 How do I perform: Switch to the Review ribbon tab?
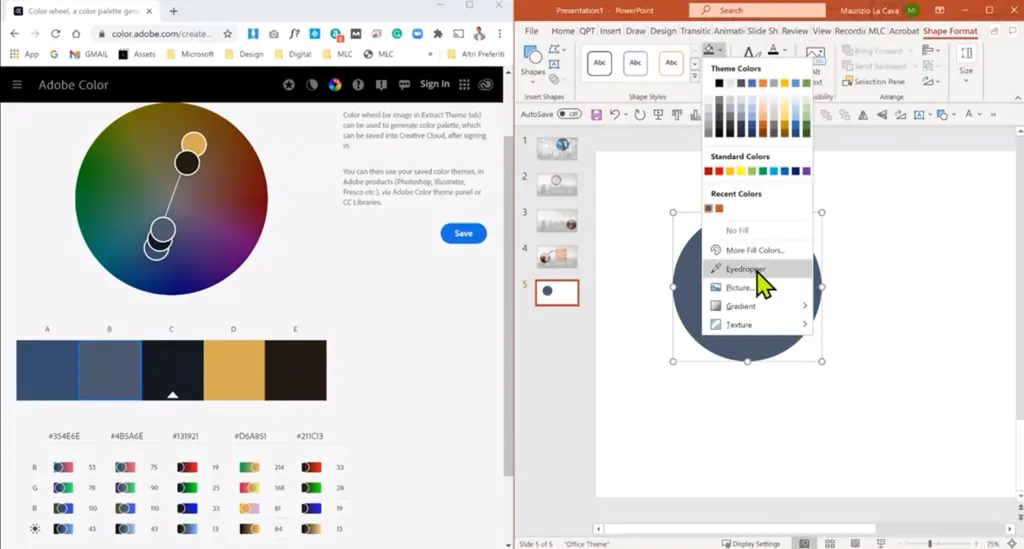(794, 31)
